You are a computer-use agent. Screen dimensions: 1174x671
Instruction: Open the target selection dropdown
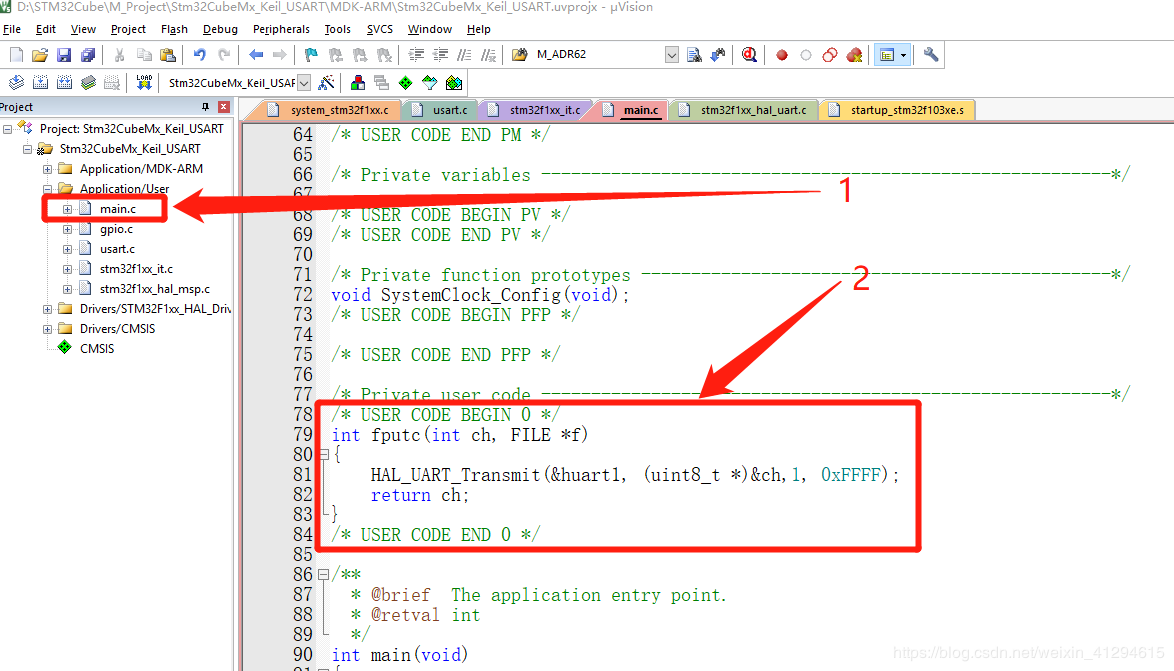click(x=304, y=82)
